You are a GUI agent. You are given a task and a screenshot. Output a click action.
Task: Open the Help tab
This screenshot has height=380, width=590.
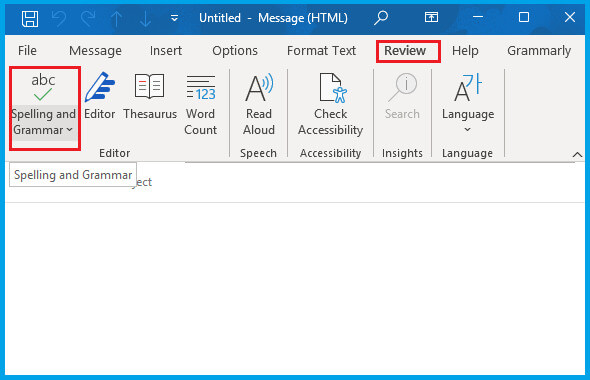pos(465,50)
